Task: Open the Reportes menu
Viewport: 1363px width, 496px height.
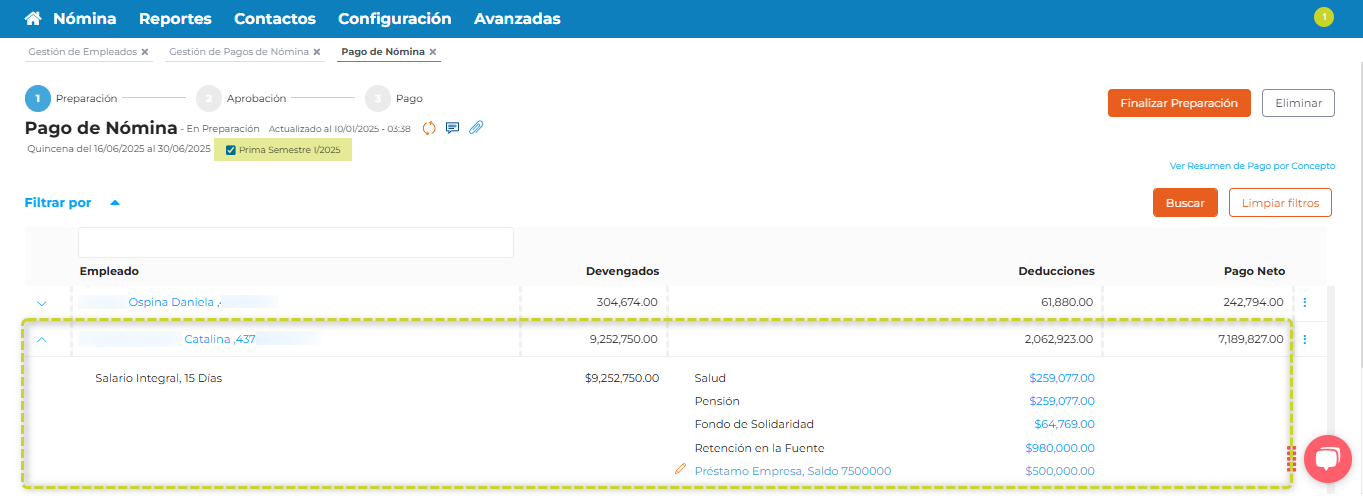Action: click(175, 19)
